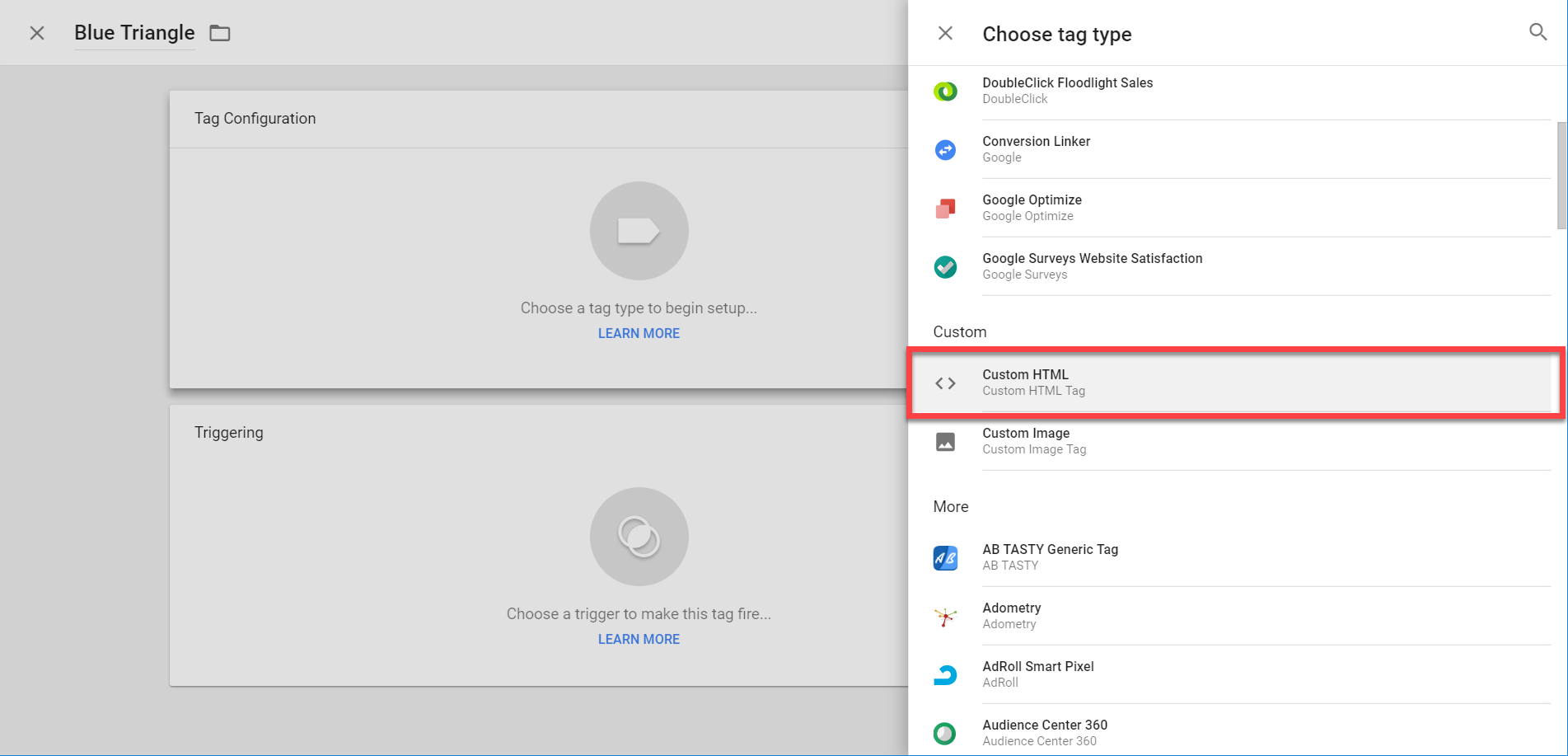This screenshot has width=1568, height=756.
Task: Choose the Custom Image tag type
Action: [1229, 441]
